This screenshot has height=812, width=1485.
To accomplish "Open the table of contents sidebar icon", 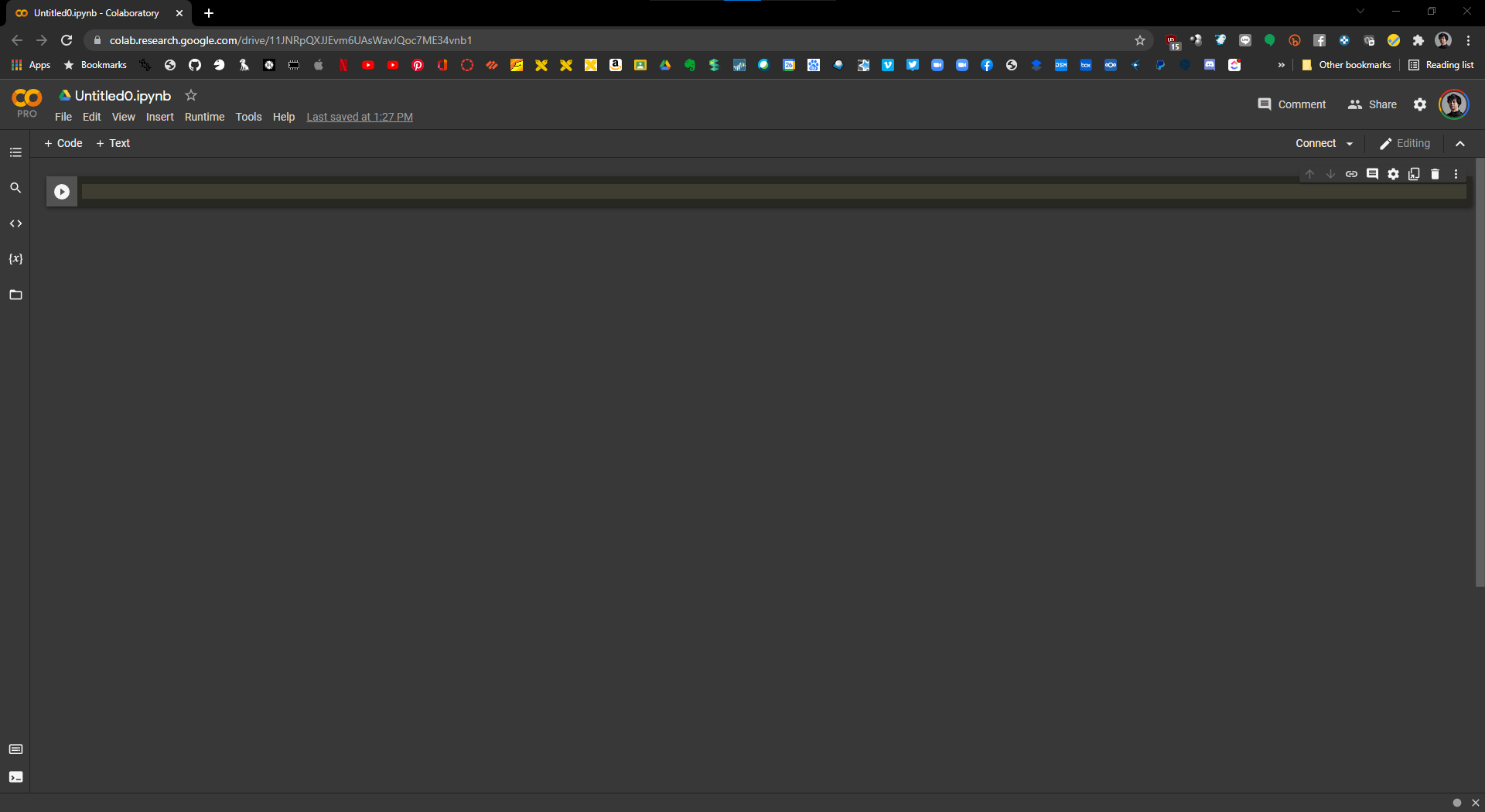I will [x=15, y=152].
